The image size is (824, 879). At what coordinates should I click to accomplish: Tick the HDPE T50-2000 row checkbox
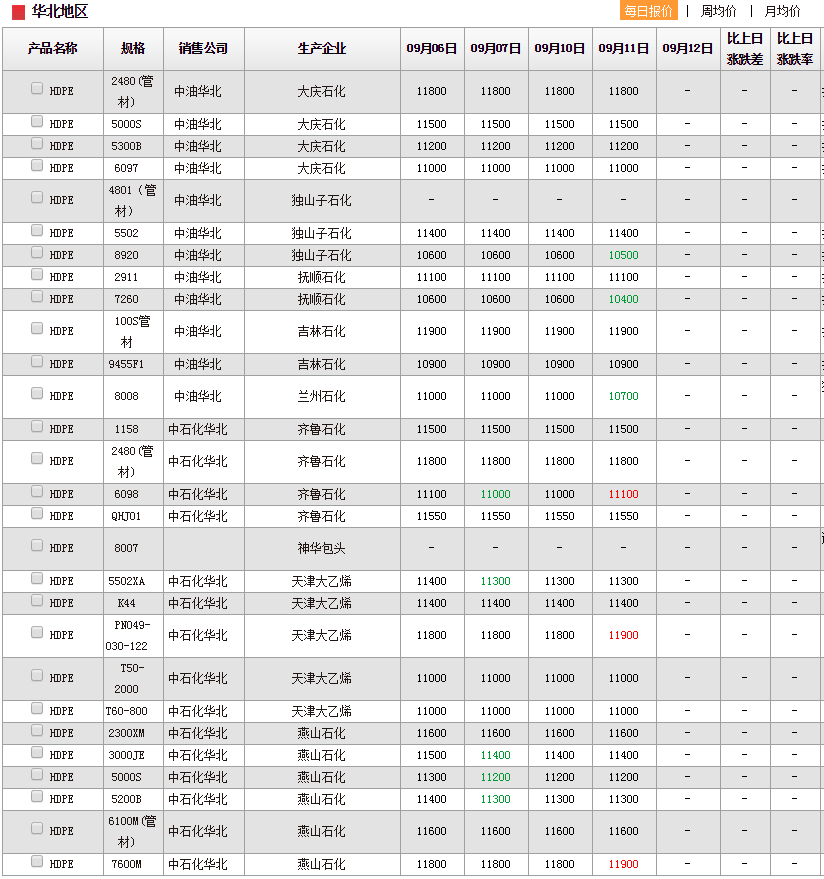tap(37, 676)
